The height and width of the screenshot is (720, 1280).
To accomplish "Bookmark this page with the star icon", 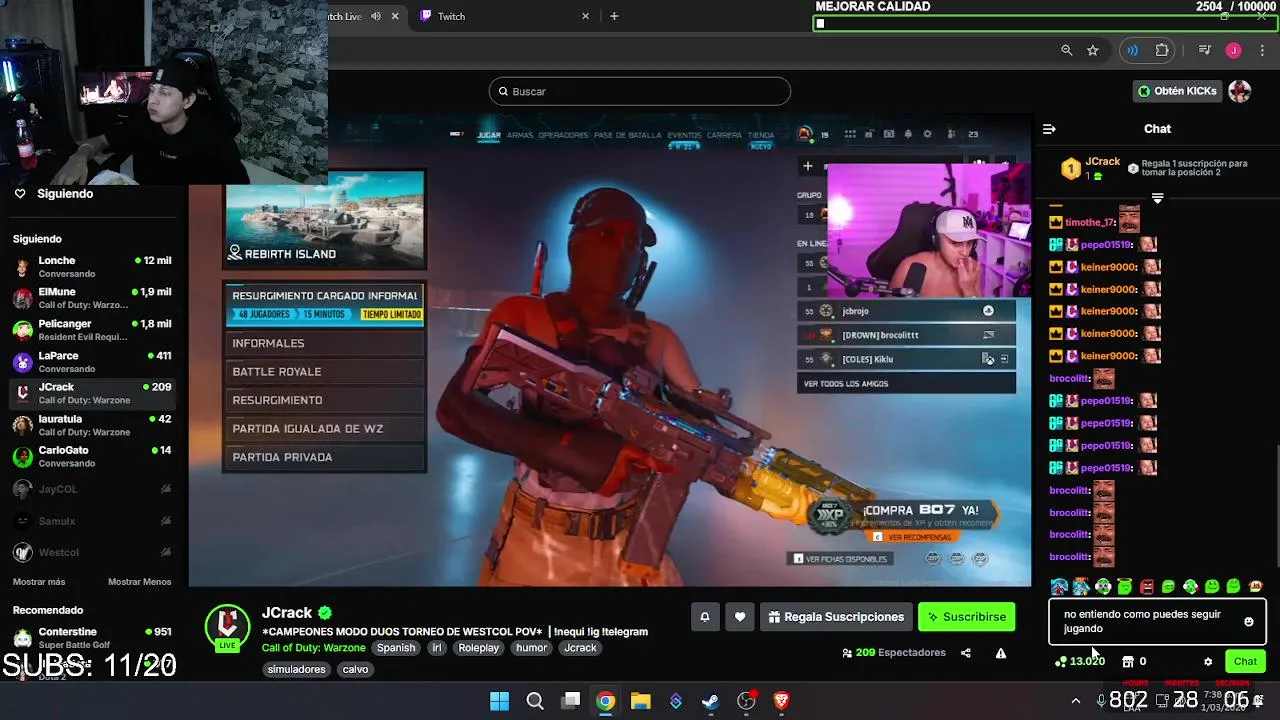I will 1093,50.
